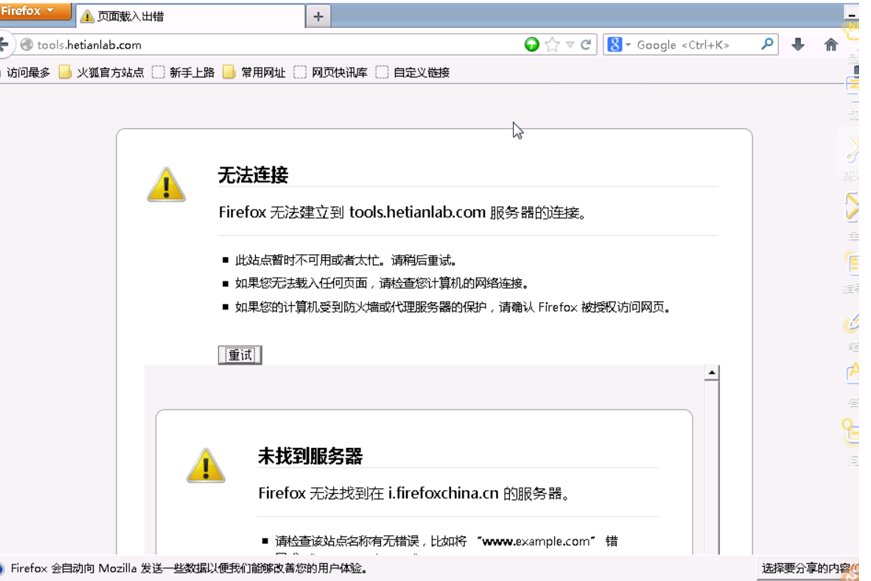871x581 pixels.
Task: Click the 无法连接 heading
Action: [x=253, y=175]
